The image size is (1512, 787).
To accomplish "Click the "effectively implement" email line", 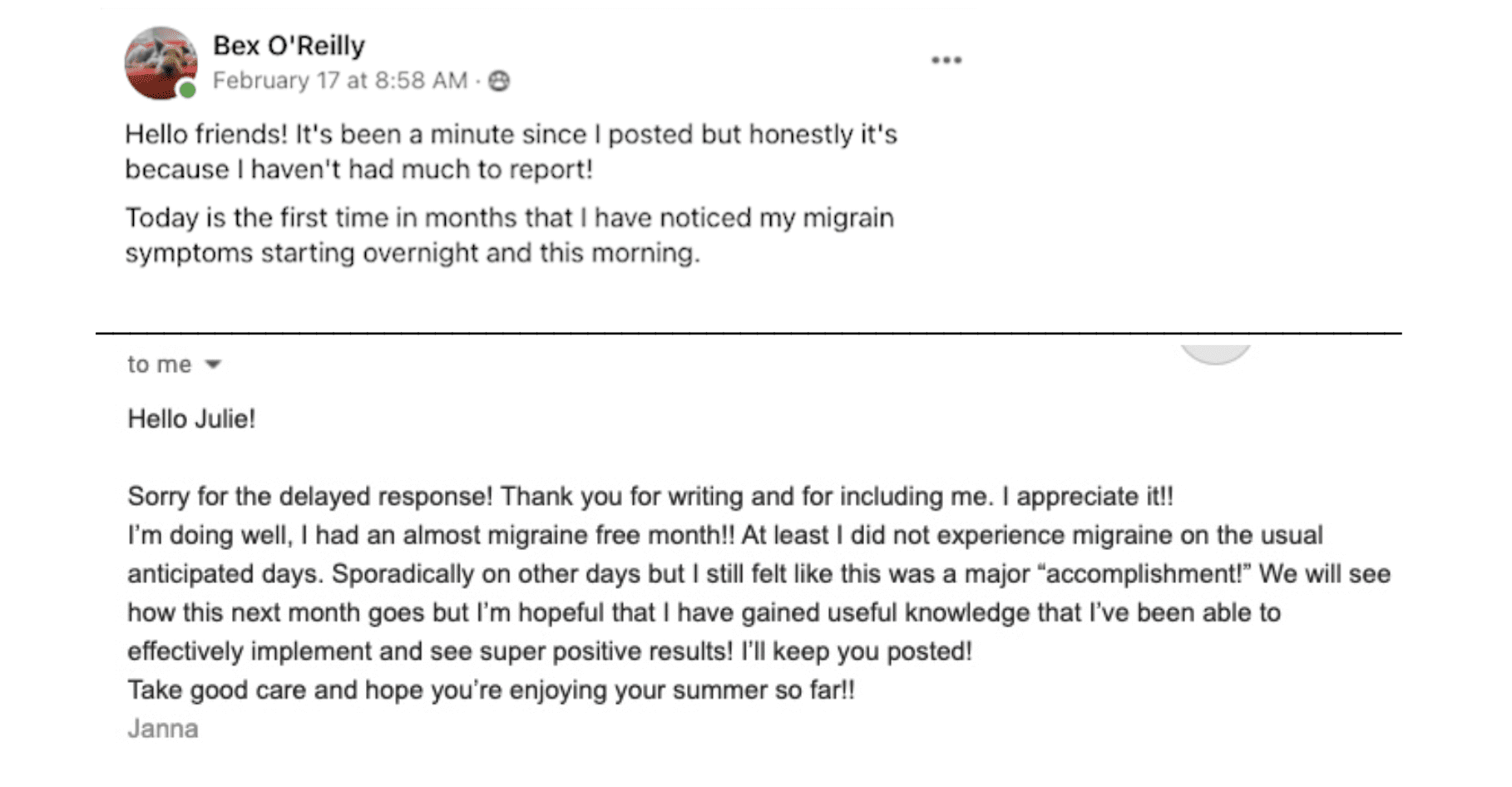I will pos(549,651).
